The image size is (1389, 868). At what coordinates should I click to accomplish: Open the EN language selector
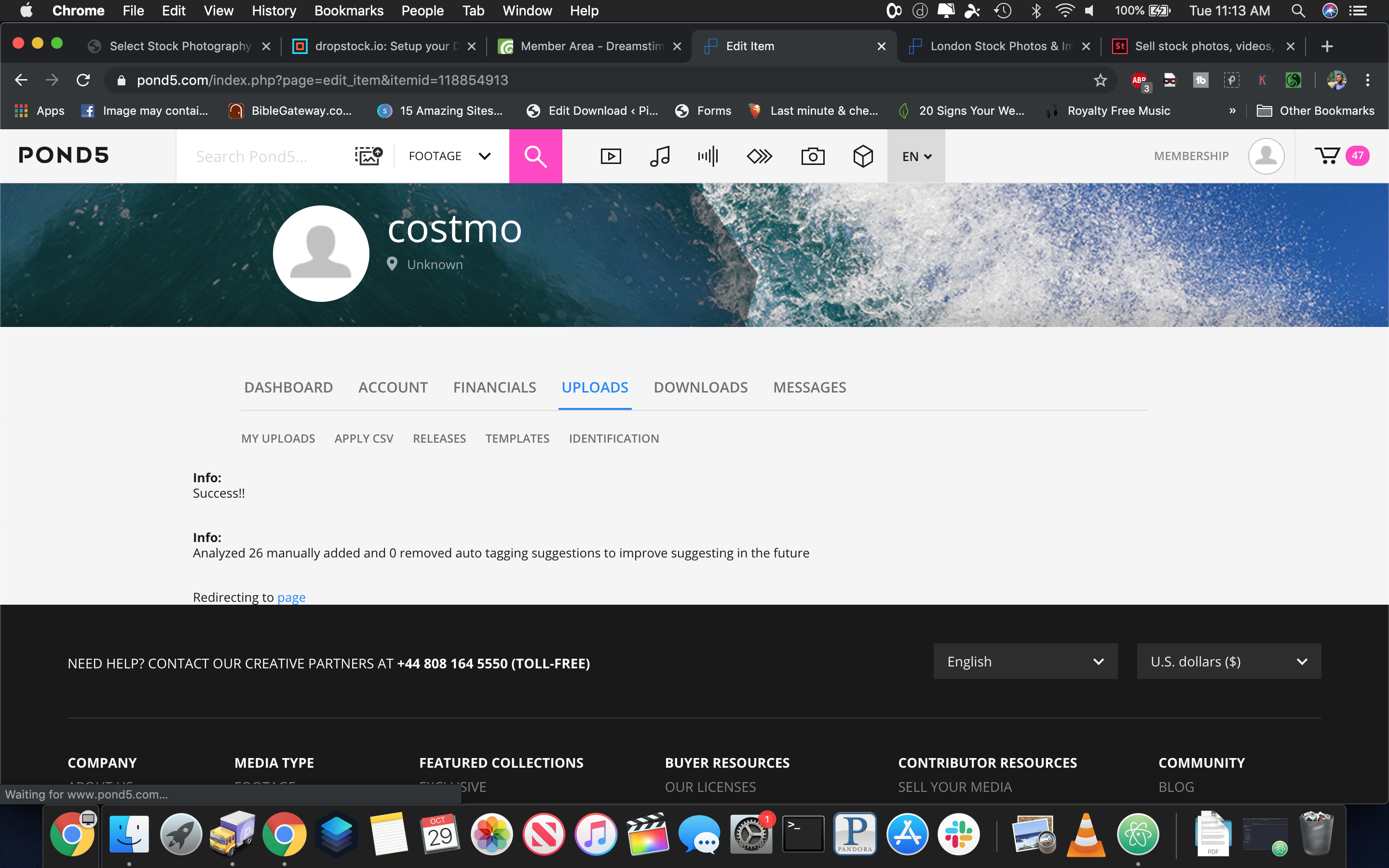click(916, 156)
